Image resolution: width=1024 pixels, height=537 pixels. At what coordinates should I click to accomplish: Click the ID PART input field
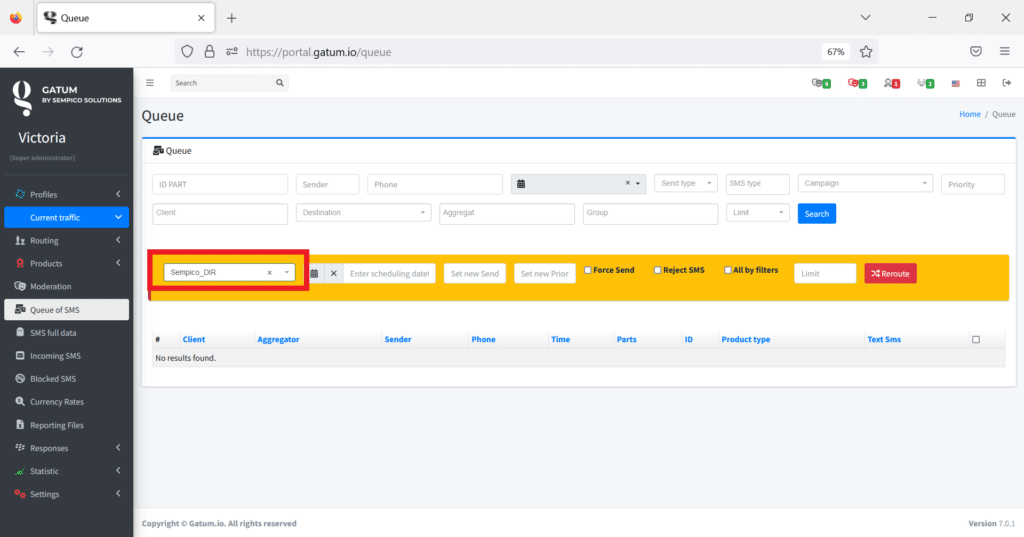point(220,184)
